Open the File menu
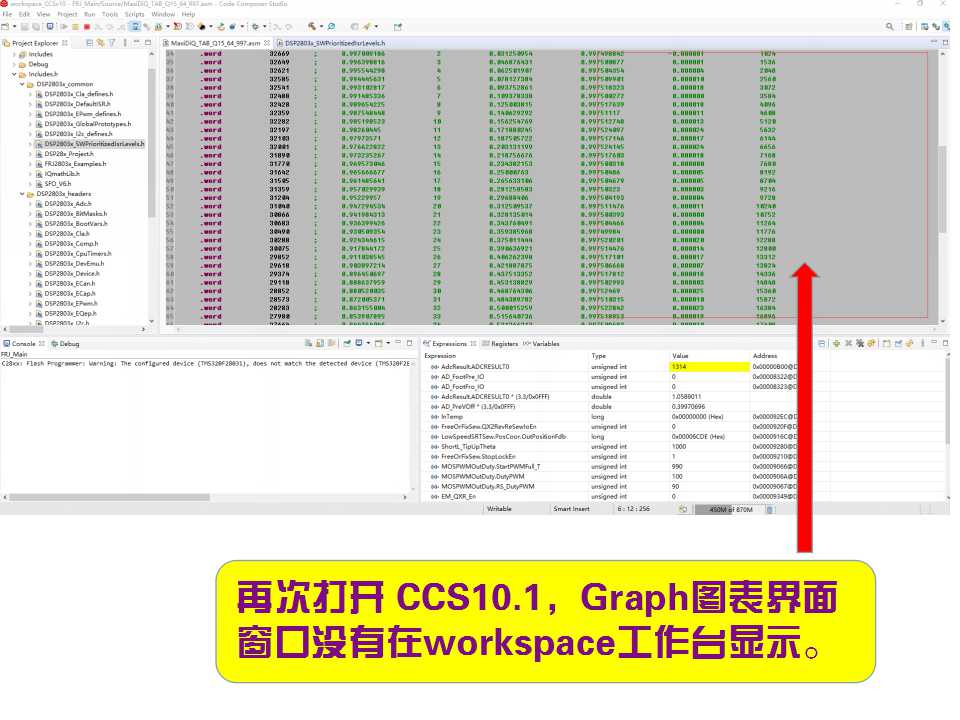Screen dimensions: 960x720 [7, 14]
